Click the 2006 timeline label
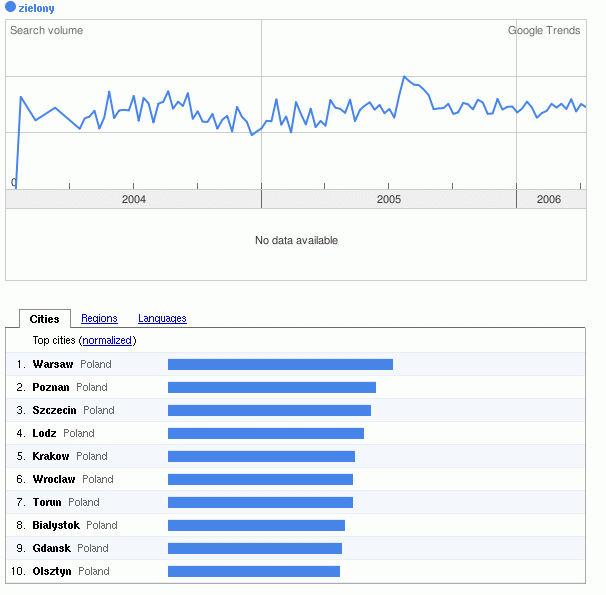Screen dimensions: 606x595 (x=549, y=200)
